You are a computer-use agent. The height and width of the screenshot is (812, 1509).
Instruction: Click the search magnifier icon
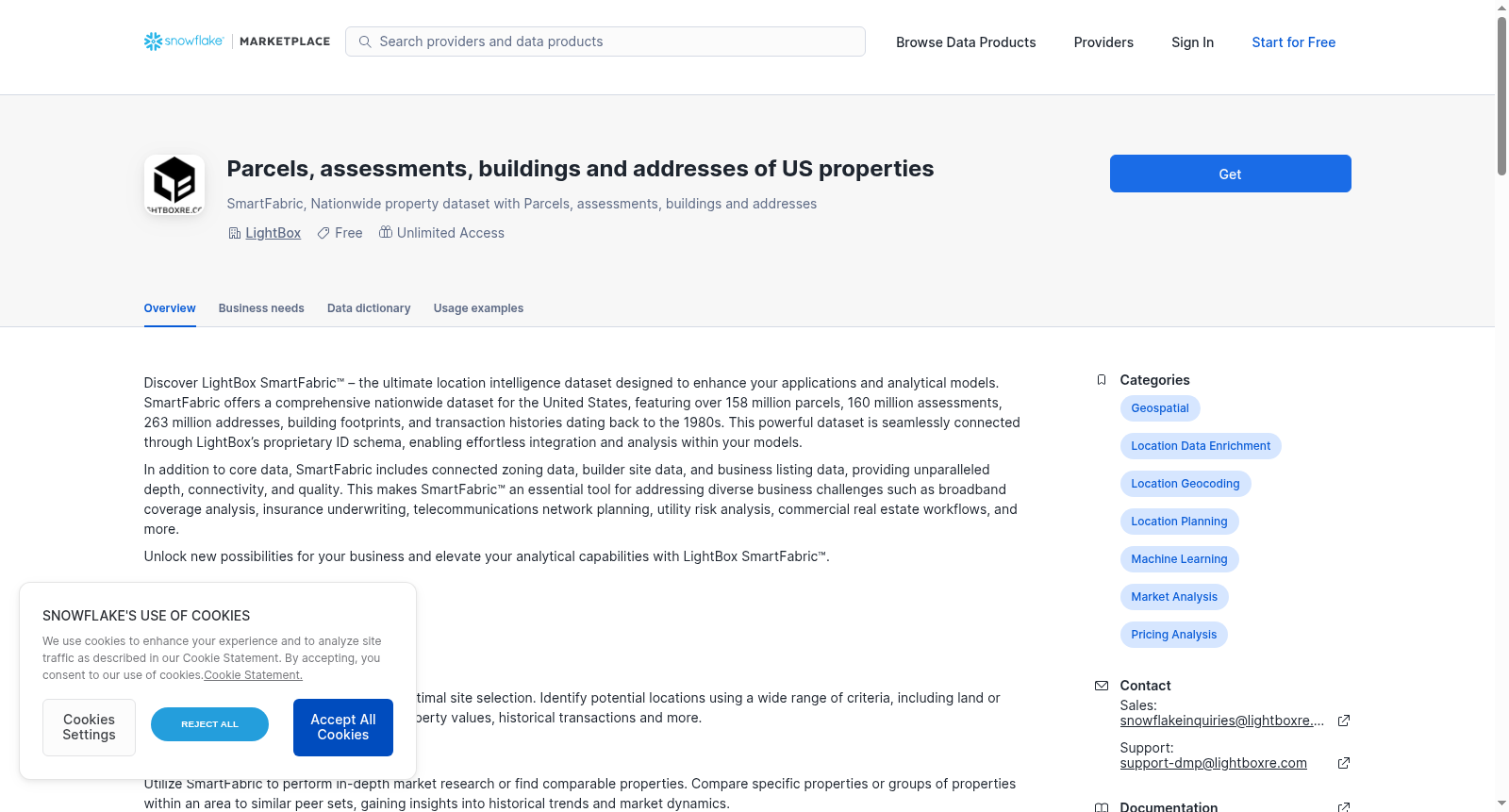tap(365, 41)
